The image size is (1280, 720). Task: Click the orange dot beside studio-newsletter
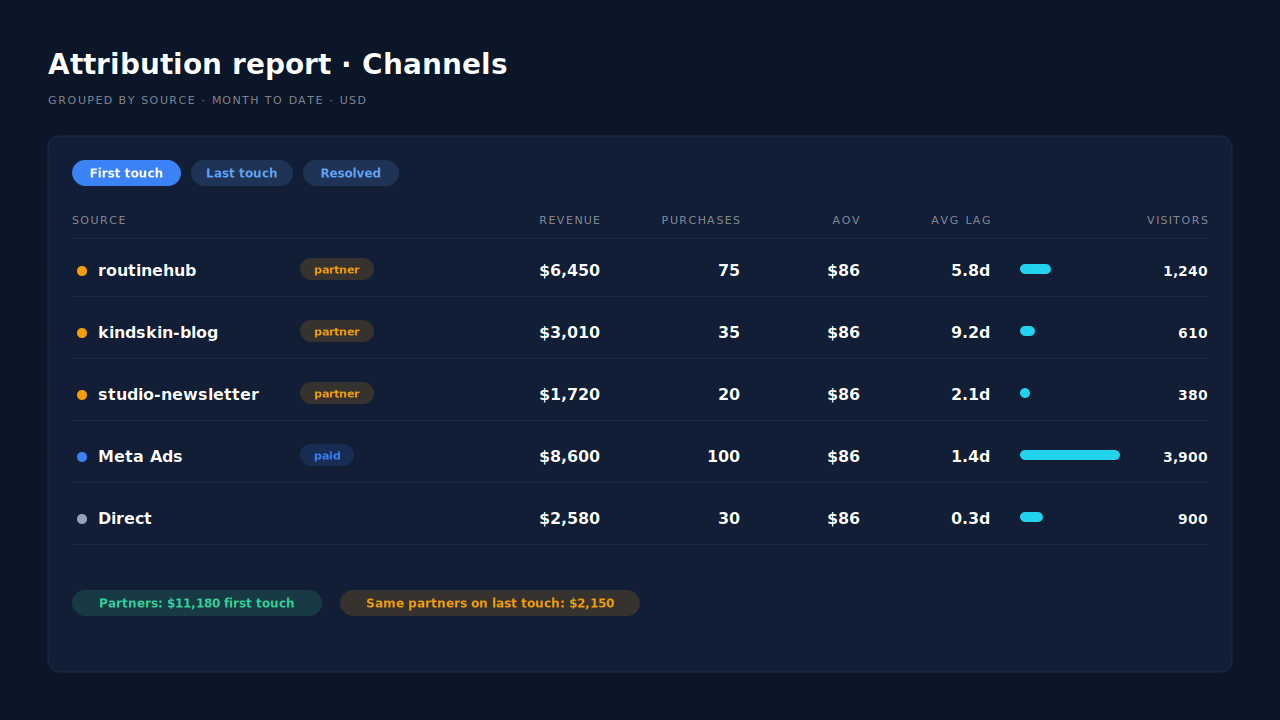pyautogui.click(x=82, y=395)
